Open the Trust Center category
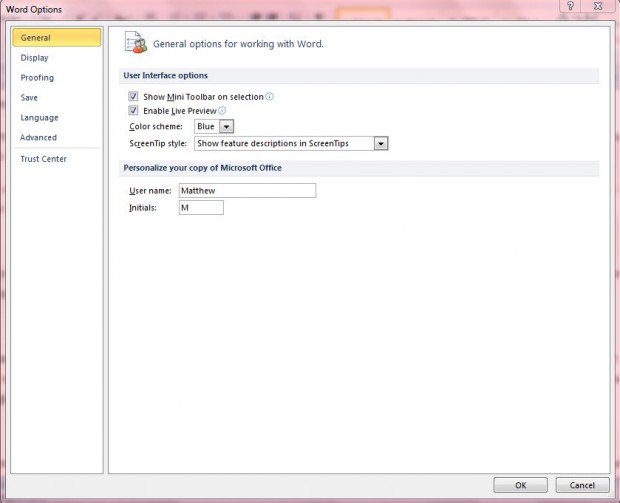This screenshot has height=503, width=620. tap(43, 159)
